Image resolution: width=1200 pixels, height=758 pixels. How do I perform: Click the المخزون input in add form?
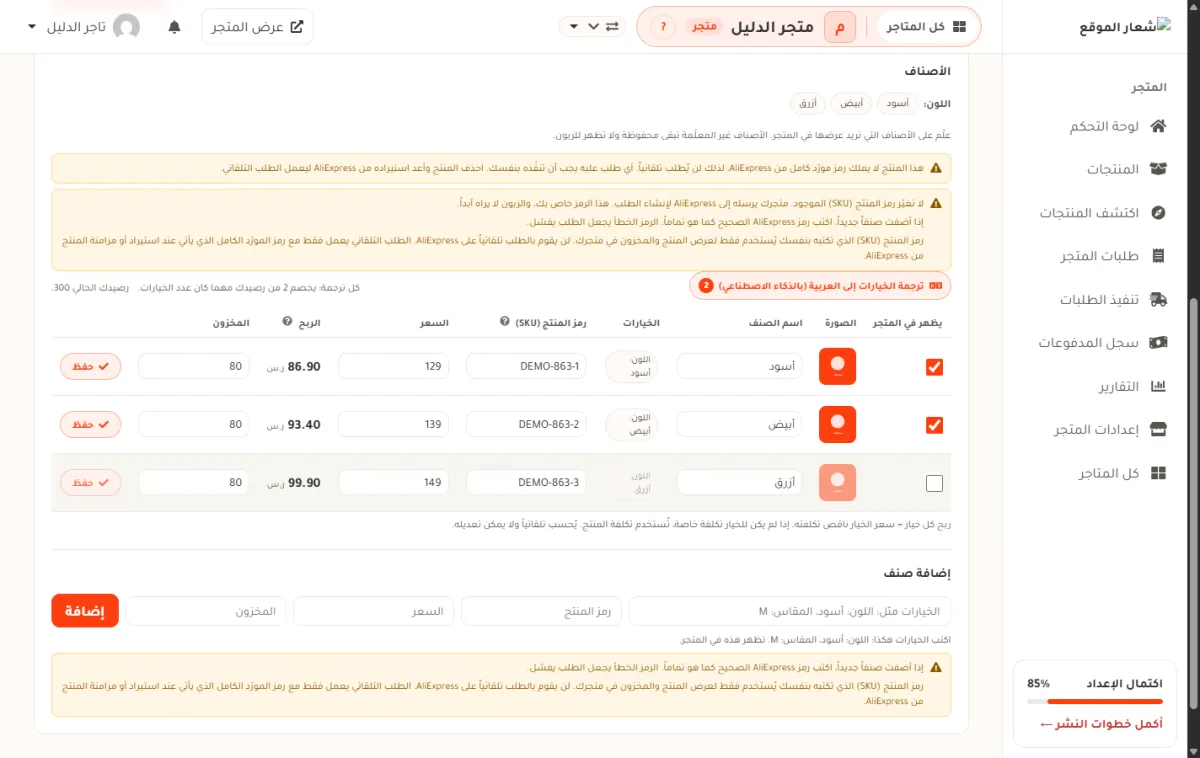tap(206, 611)
